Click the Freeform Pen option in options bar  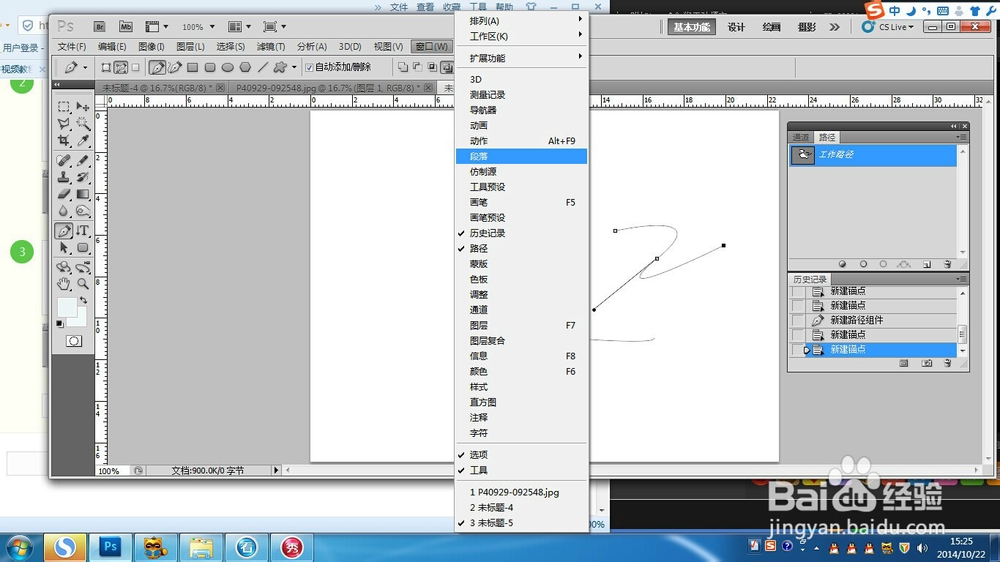pos(175,67)
